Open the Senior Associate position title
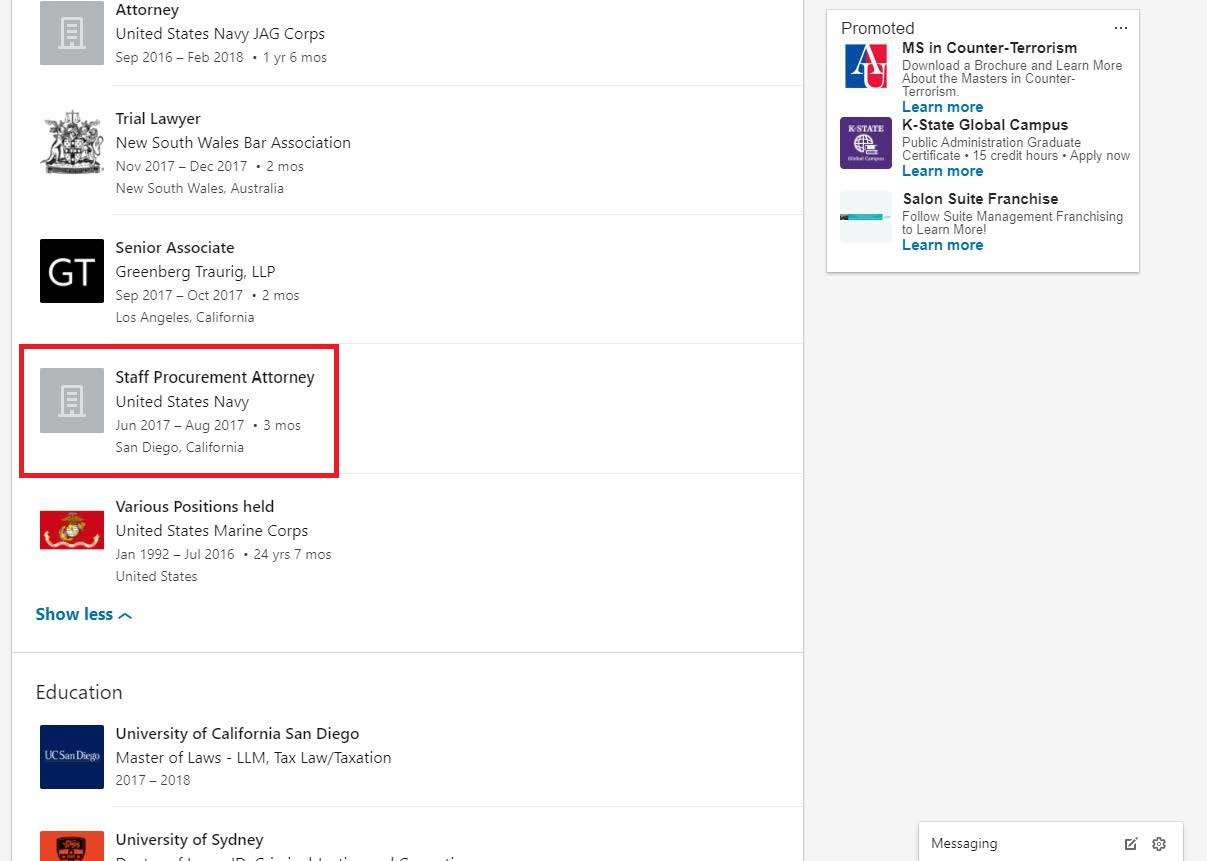This screenshot has height=861, width=1207. pos(175,248)
